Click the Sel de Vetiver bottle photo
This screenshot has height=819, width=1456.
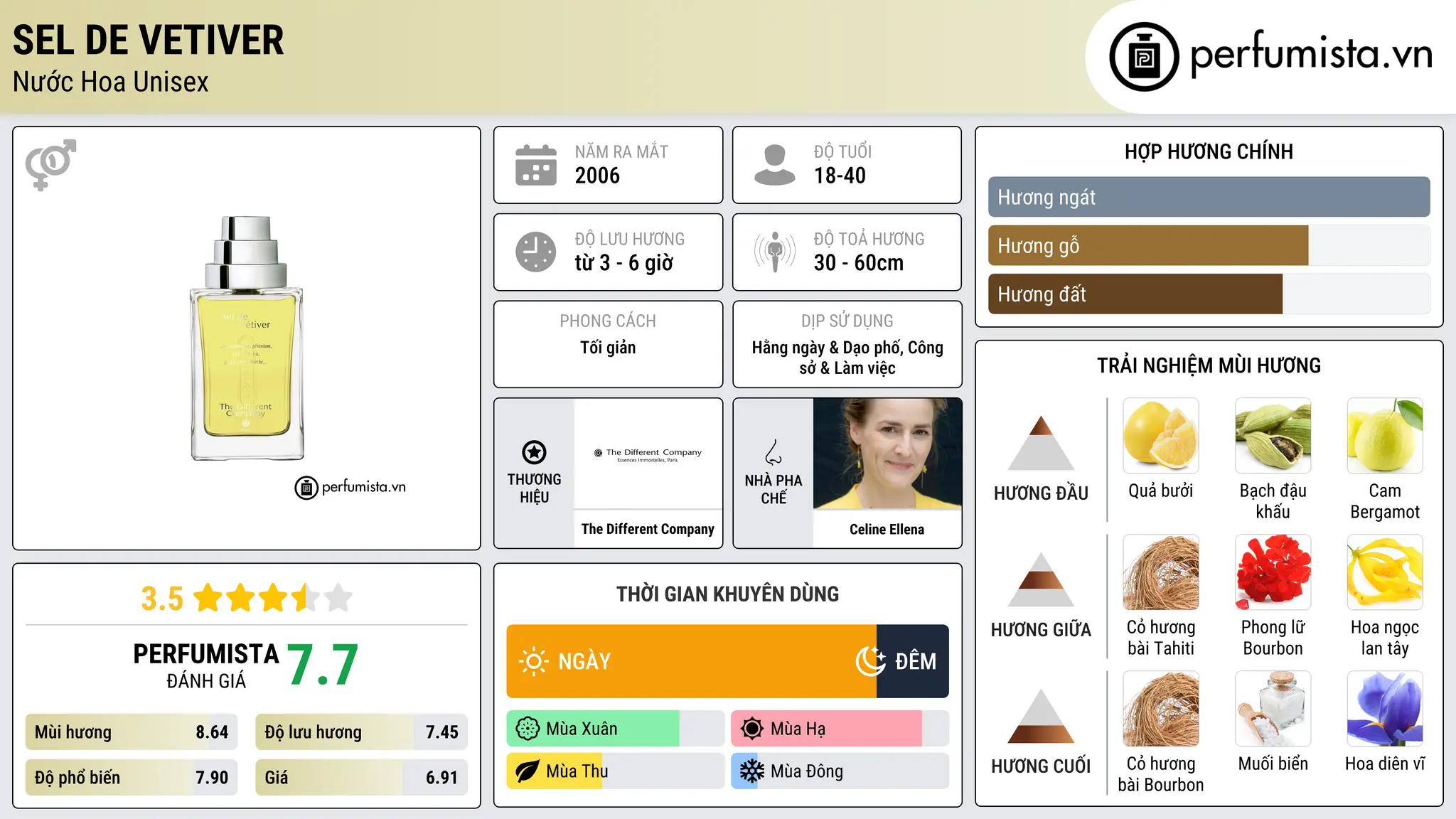[x=247, y=338]
